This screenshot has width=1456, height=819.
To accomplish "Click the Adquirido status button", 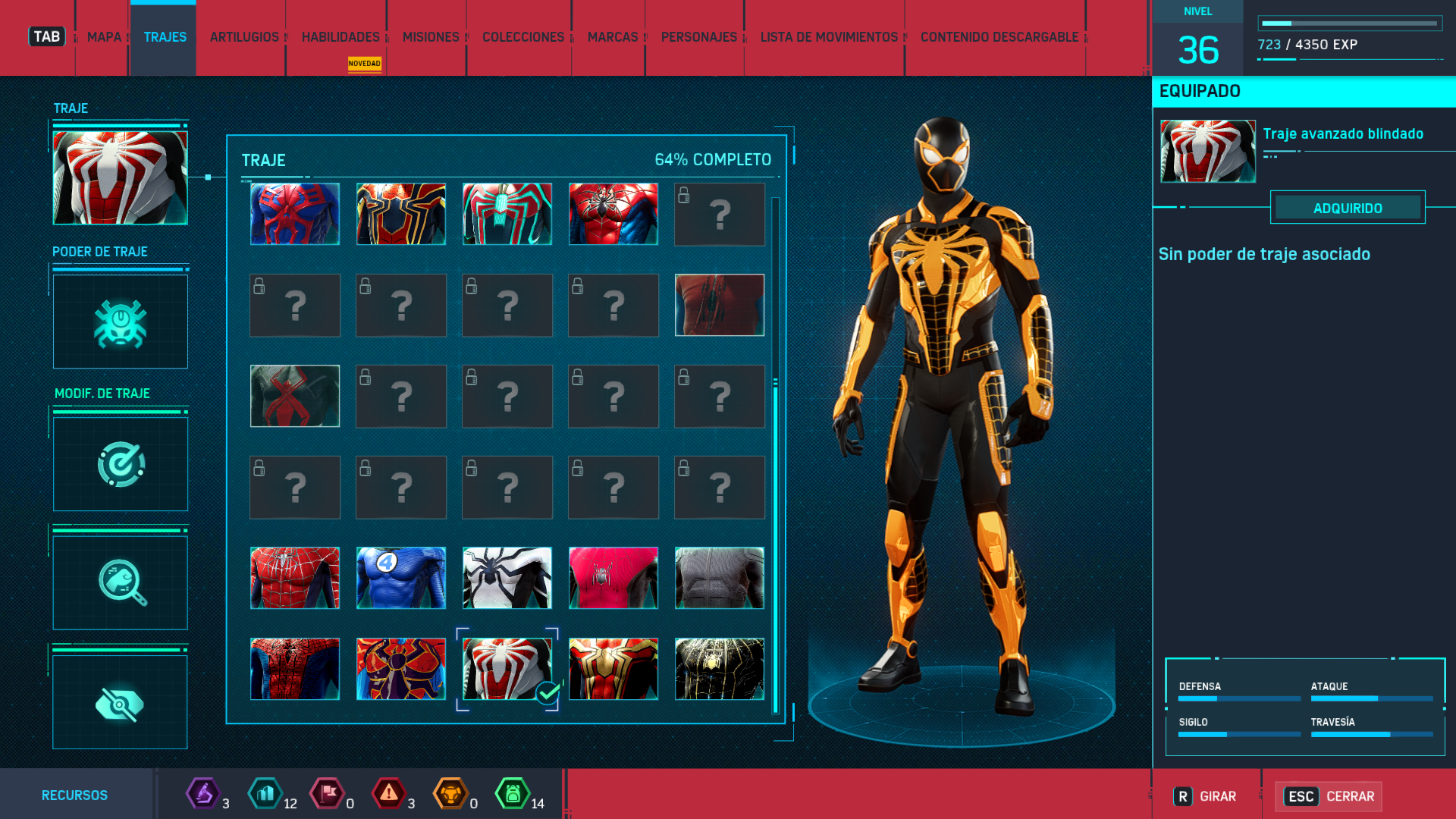I will tap(1348, 208).
